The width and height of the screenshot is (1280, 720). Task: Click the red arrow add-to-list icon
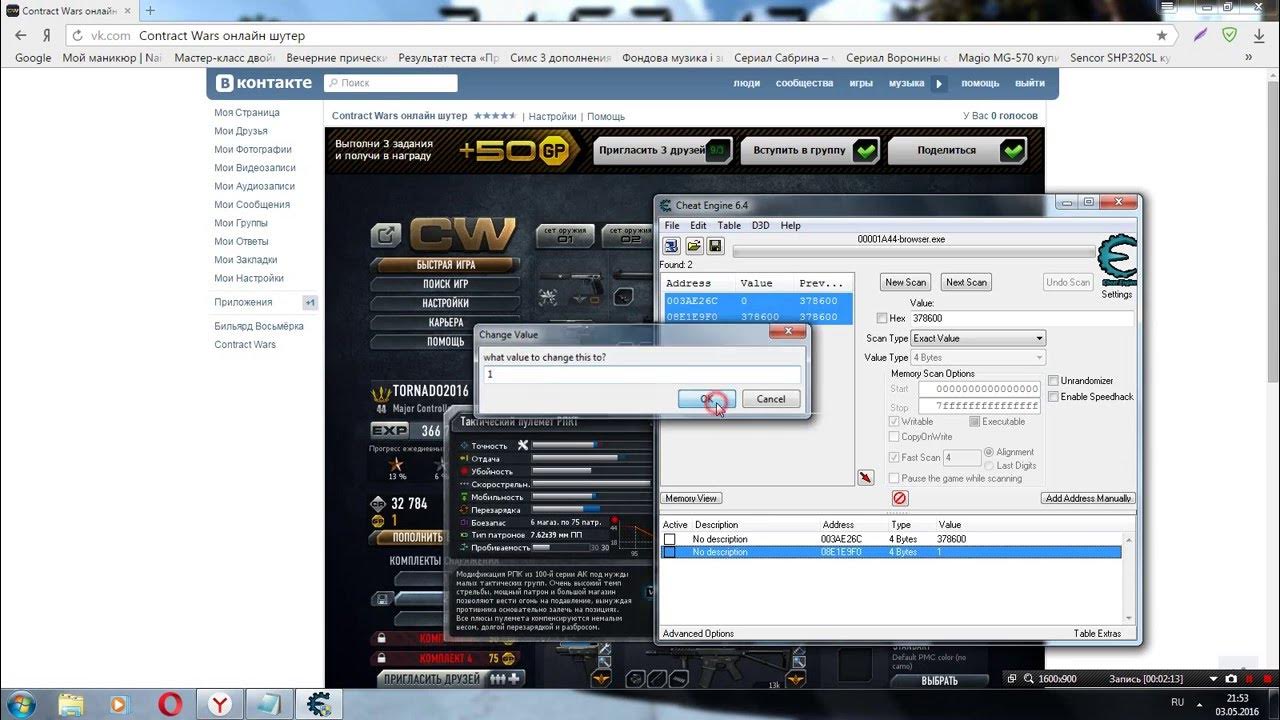866,478
